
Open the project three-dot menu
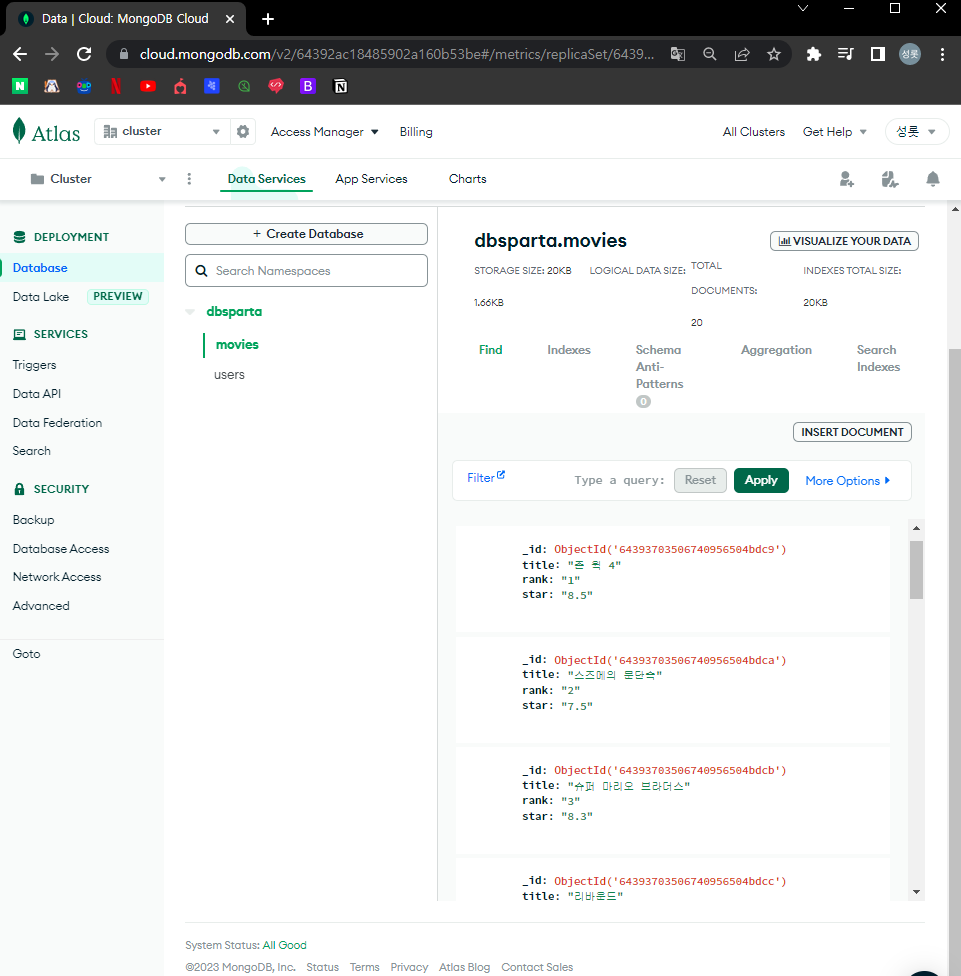coord(189,179)
